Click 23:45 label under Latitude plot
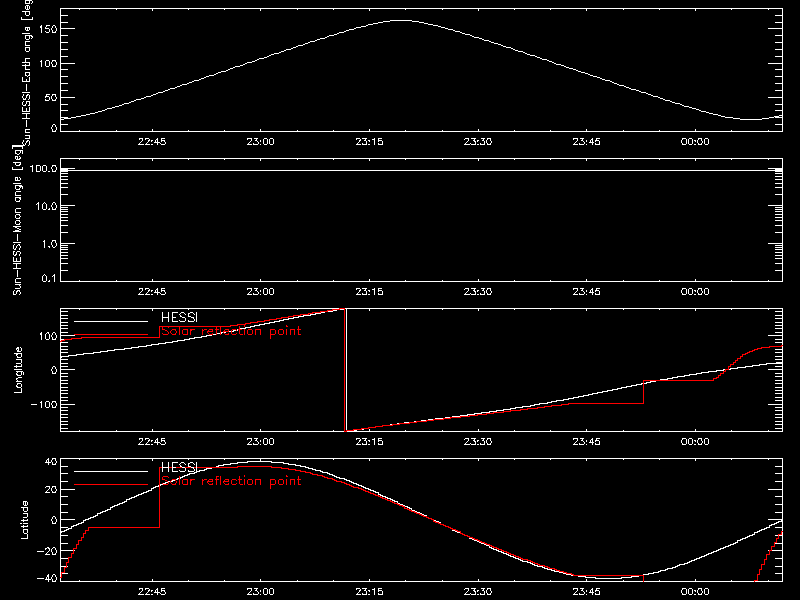 [x=587, y=592]
